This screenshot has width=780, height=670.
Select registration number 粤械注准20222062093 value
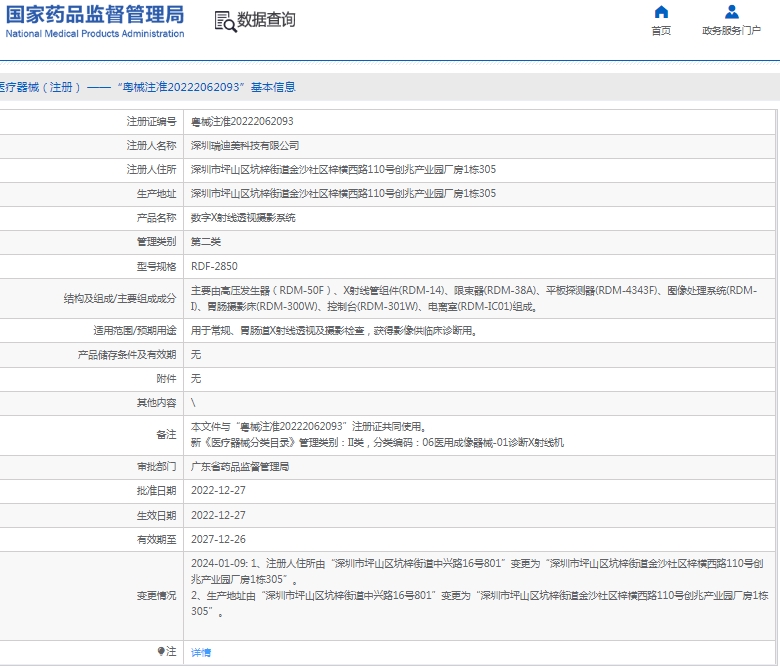click(242, 121)
